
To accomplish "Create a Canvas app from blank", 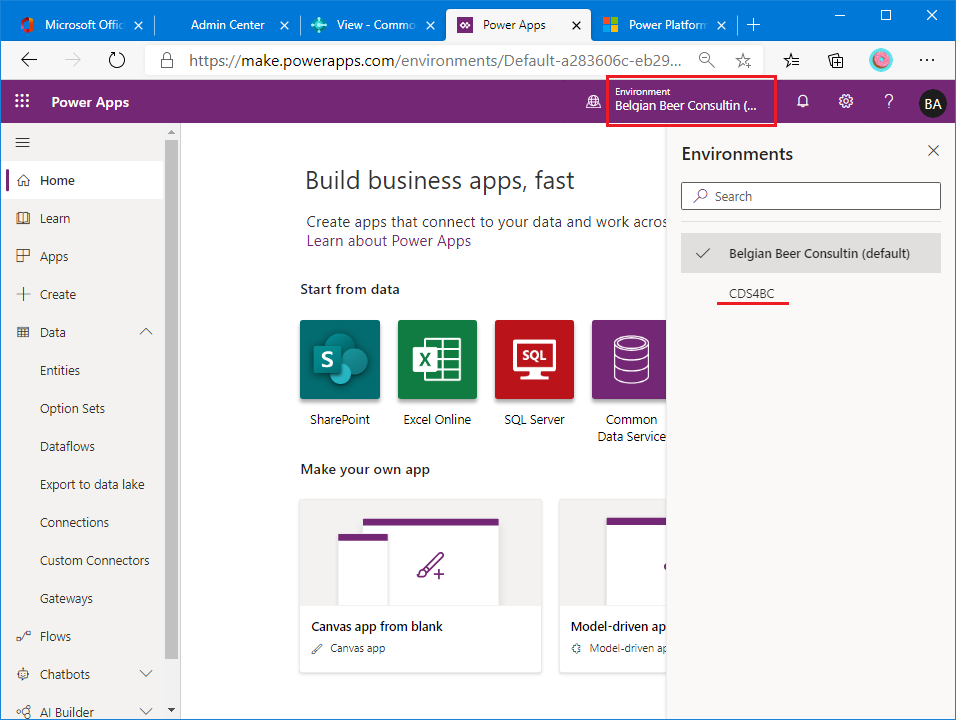I will point(420,586).
